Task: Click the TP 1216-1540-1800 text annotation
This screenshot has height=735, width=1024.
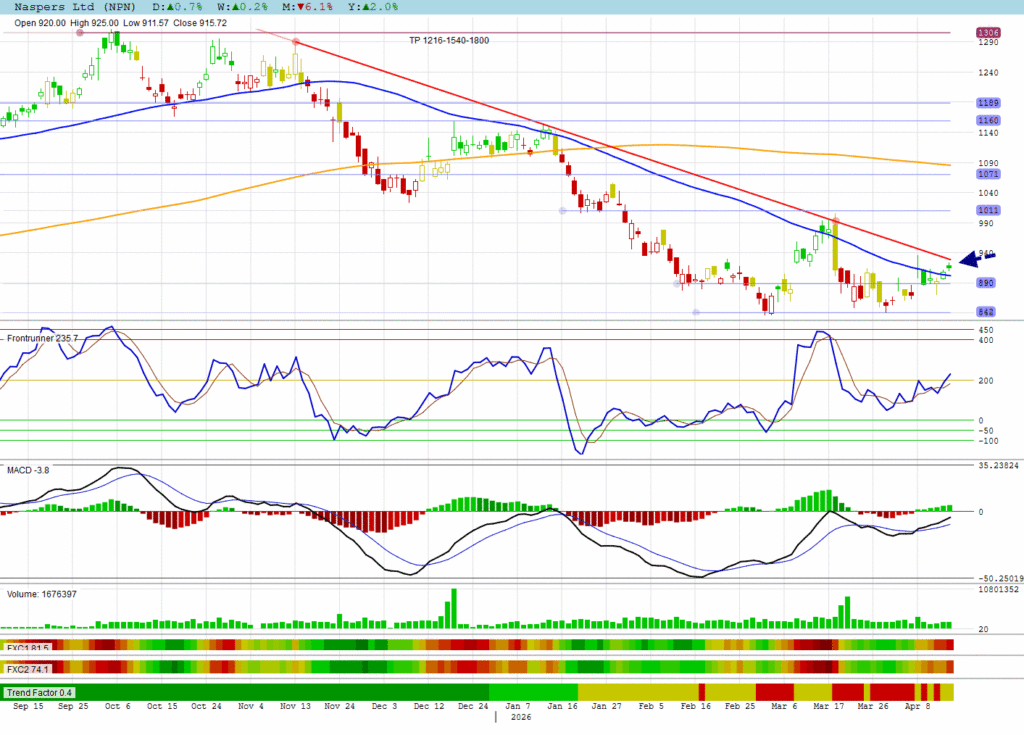Action: point(448,40)
